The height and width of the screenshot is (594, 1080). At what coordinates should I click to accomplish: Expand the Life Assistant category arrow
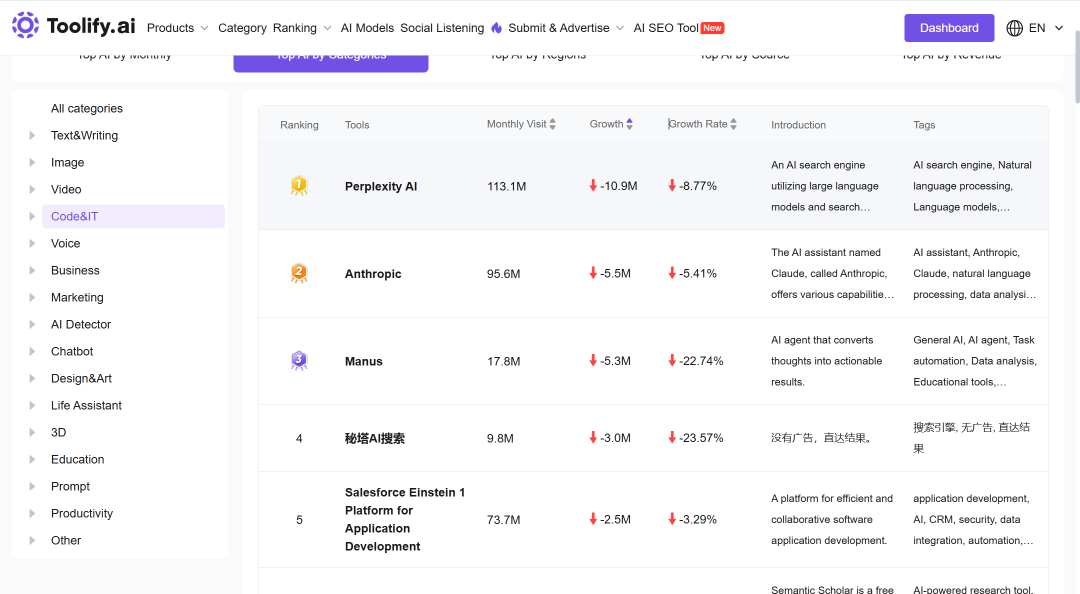[x=32, y=405]
